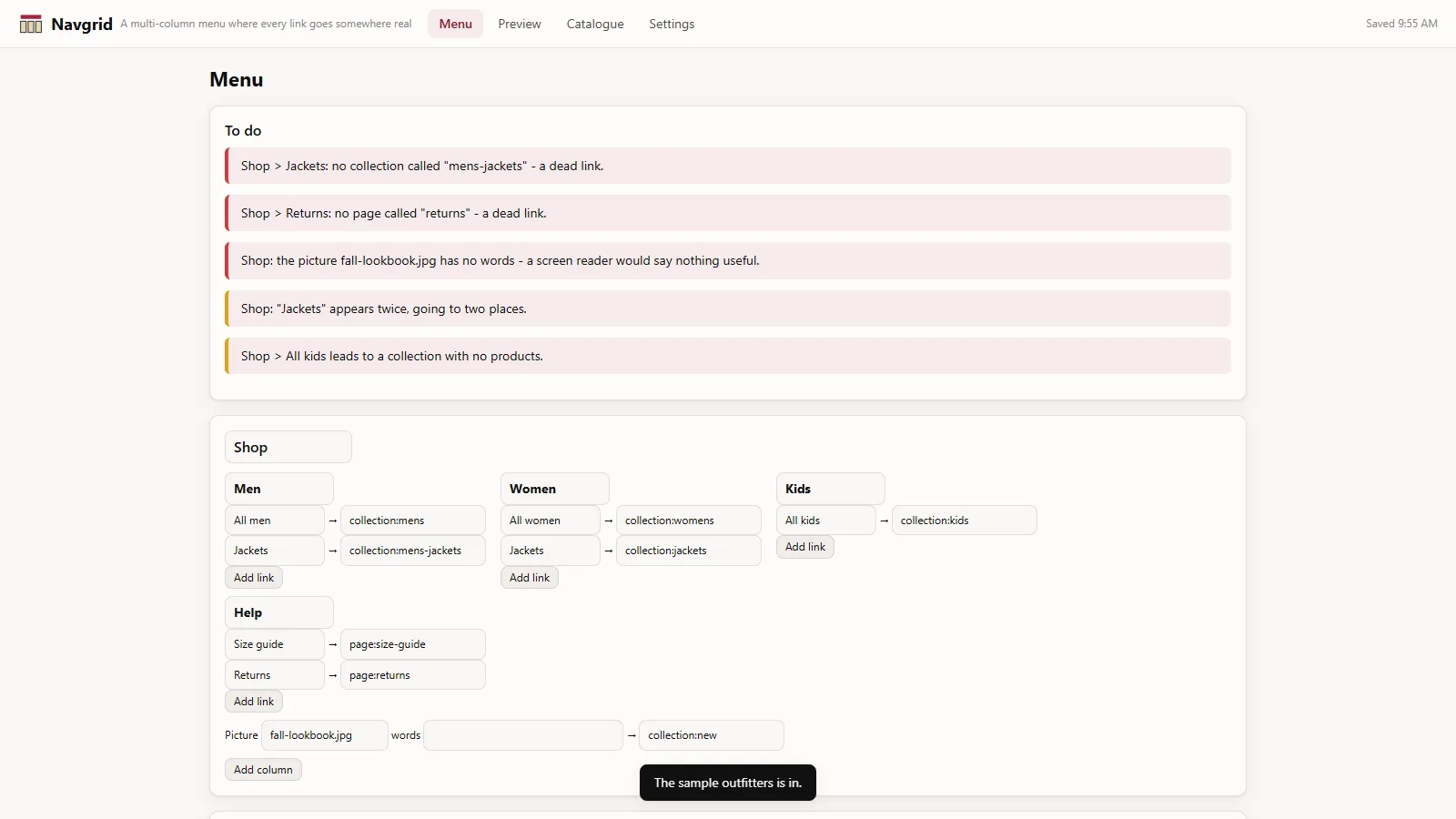Add link to the Help column

tap(254, 702)
